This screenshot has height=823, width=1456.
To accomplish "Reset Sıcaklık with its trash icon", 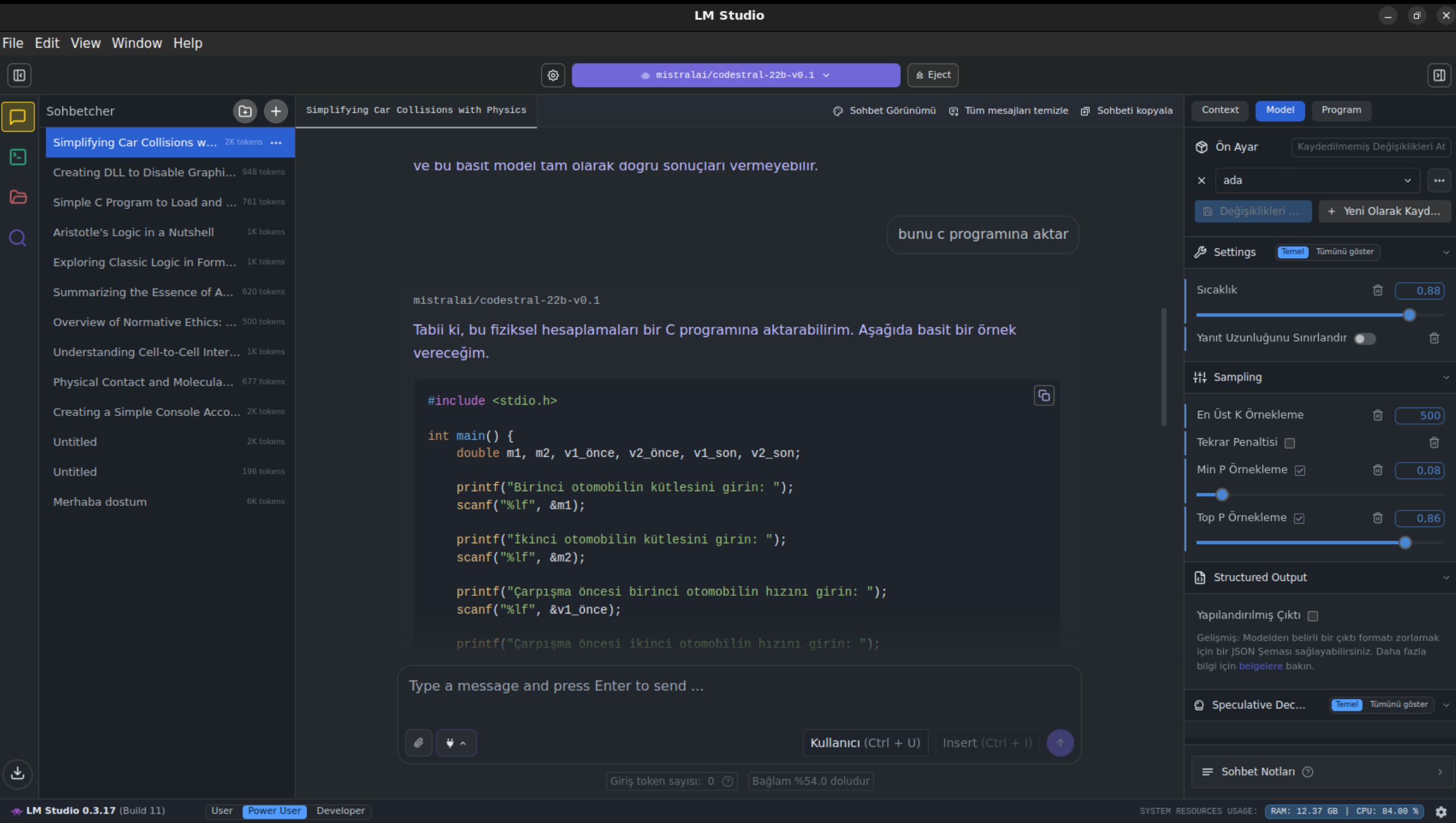I will click(1378, 290).
